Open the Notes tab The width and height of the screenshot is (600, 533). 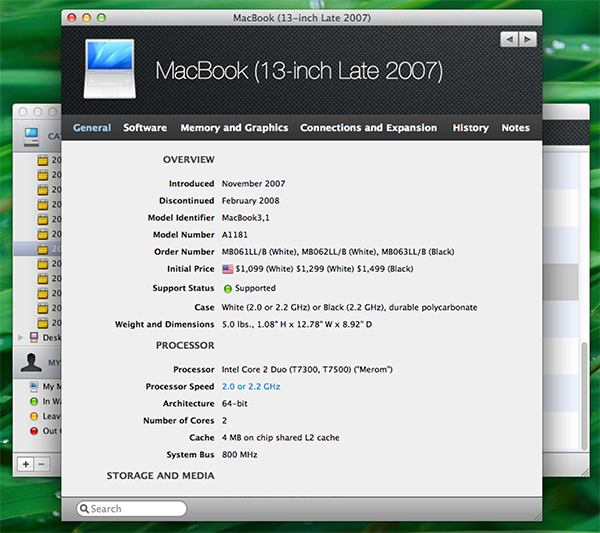515,128
